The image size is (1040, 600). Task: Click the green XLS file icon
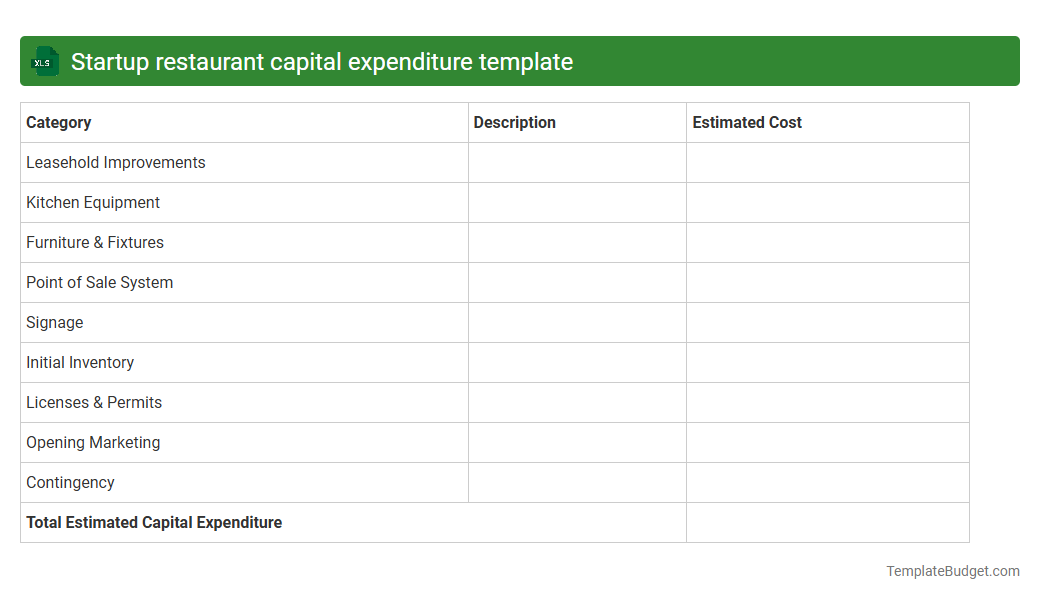pos(44,61)
